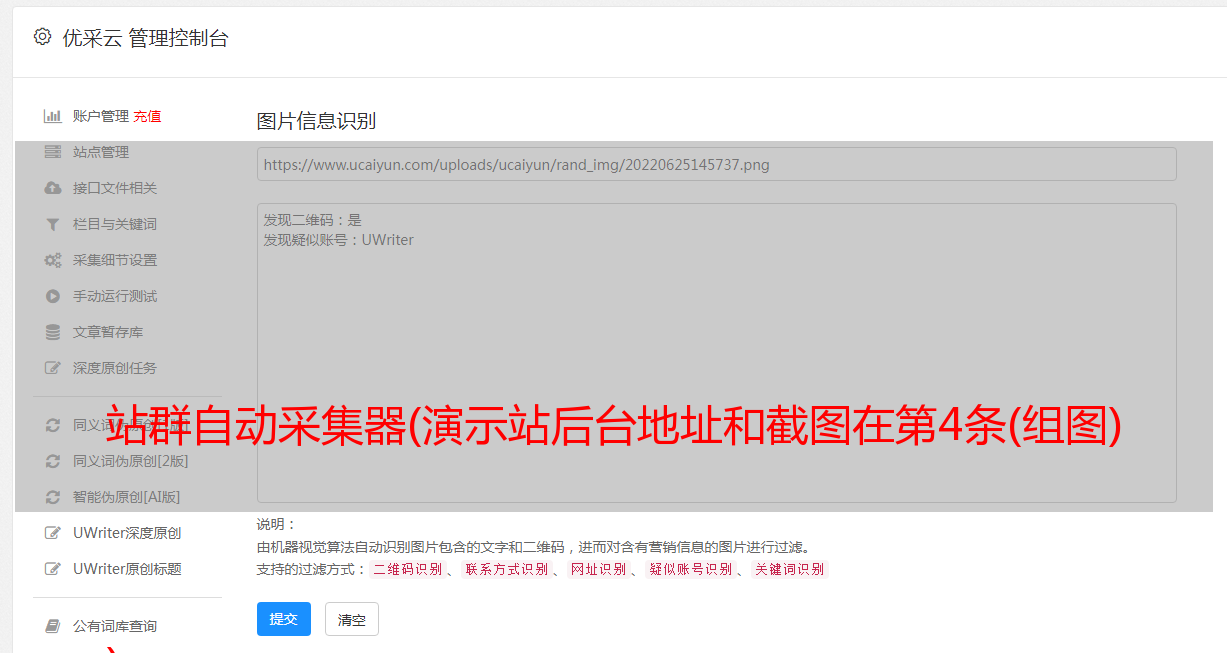Open the 充值 recharge link
This screenshot has height=653, width=1227.
tap(147, 116)
